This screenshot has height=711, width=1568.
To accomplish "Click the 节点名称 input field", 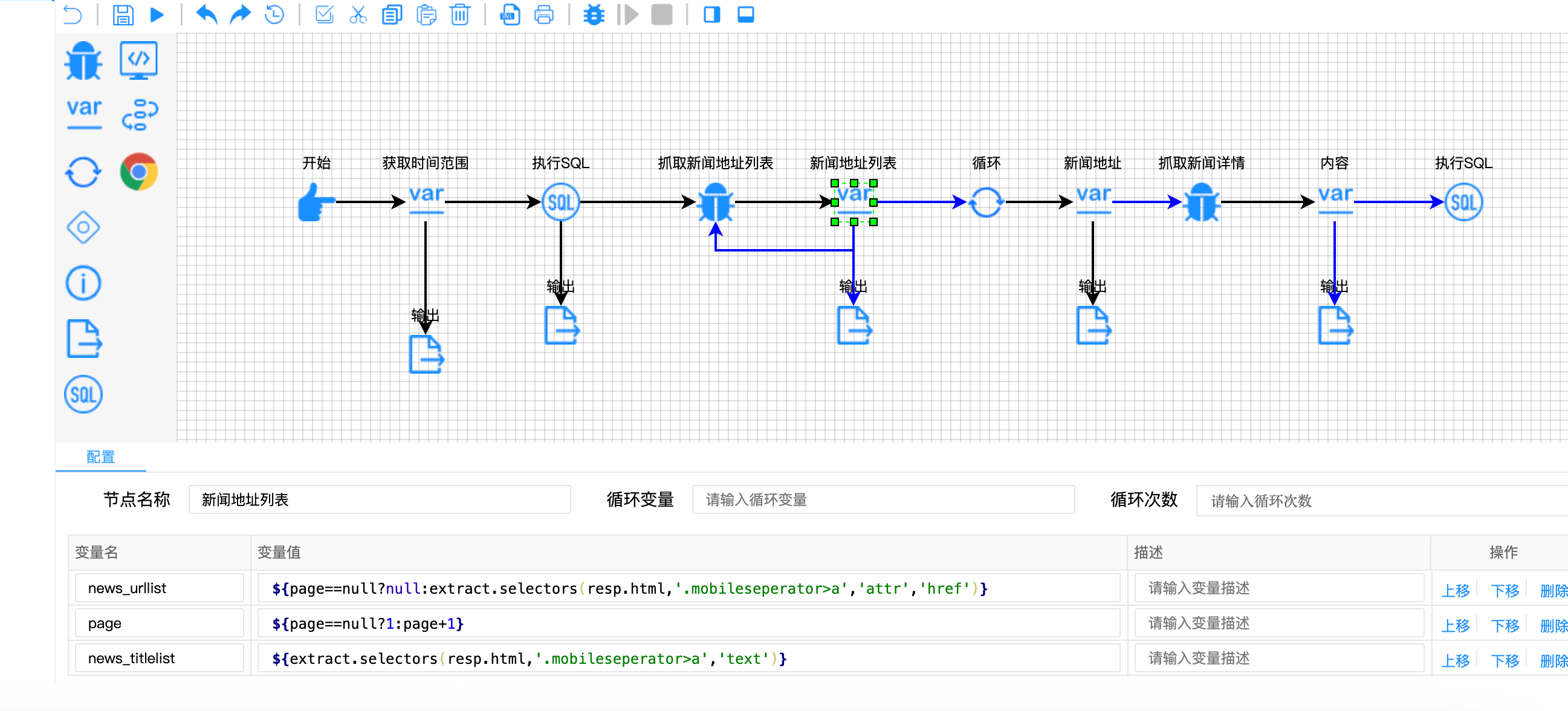I will [379, 500].
